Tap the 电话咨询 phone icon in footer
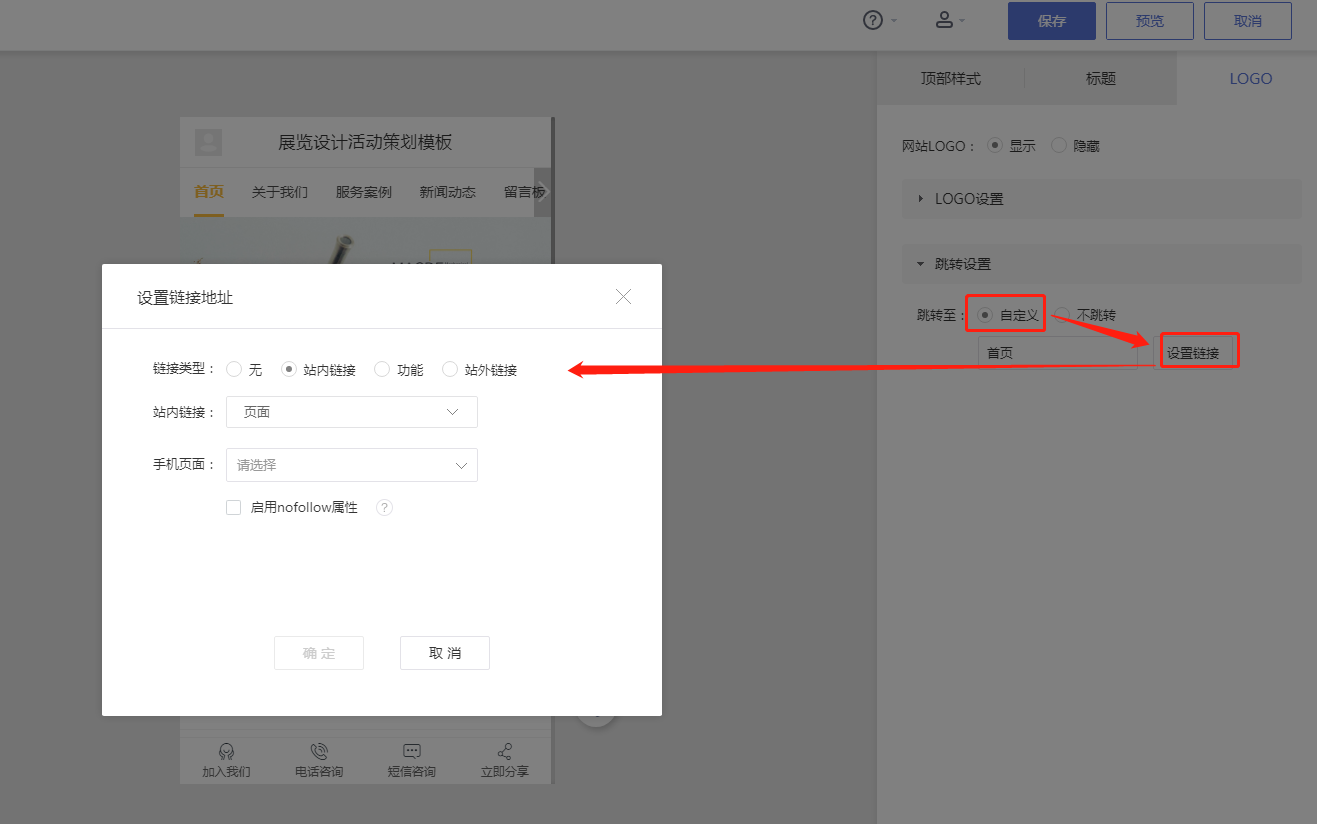 click(319, 752)
